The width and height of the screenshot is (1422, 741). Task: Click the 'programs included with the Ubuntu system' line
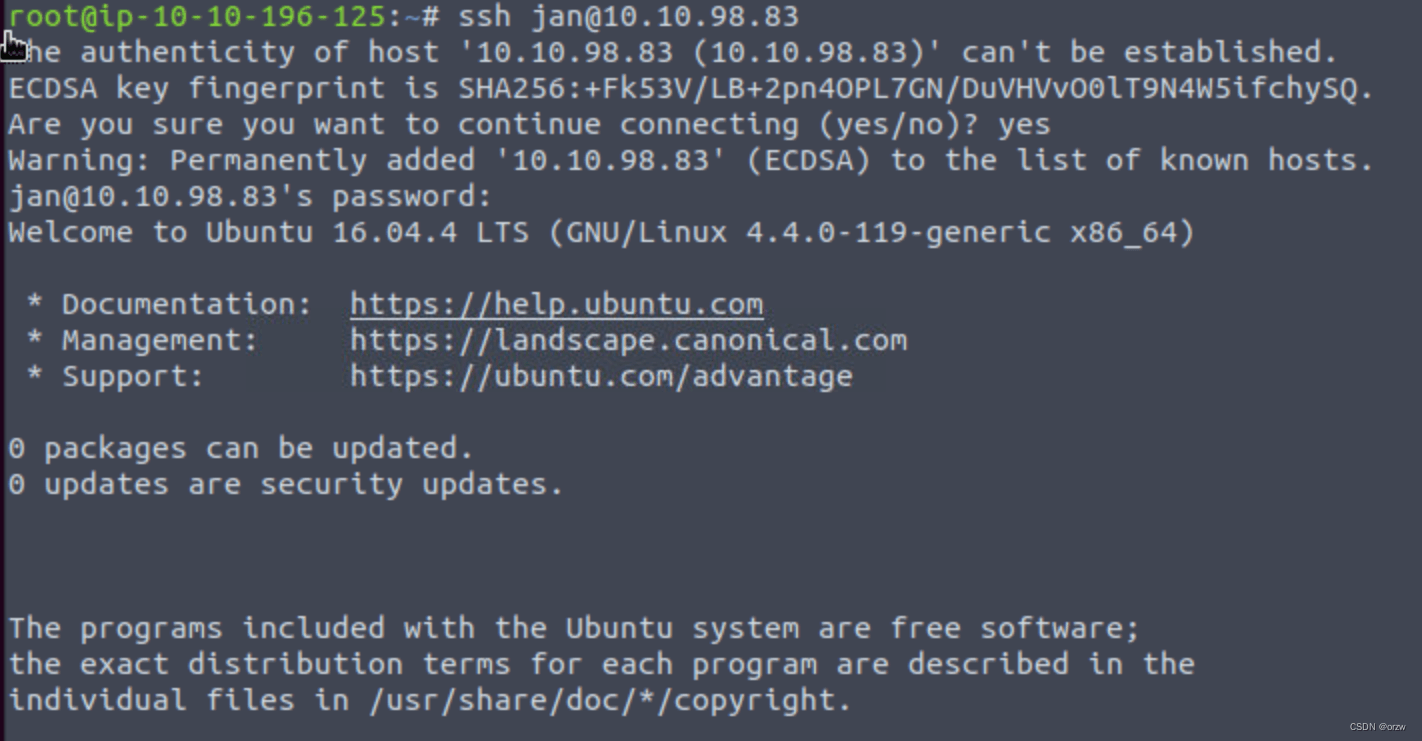(574, 628)
